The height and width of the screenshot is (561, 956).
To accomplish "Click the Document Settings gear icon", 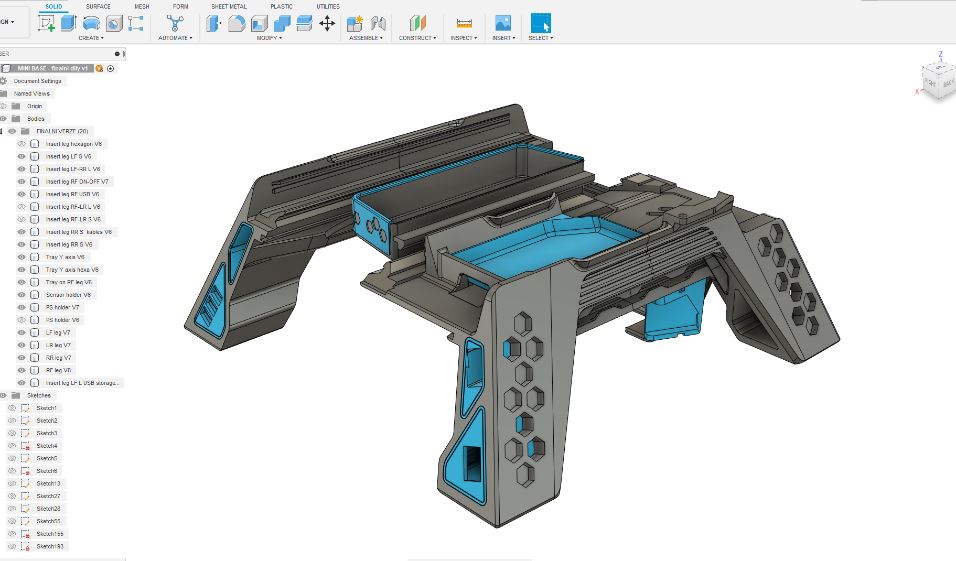I will pyautogui.click(x=3, y=80).
